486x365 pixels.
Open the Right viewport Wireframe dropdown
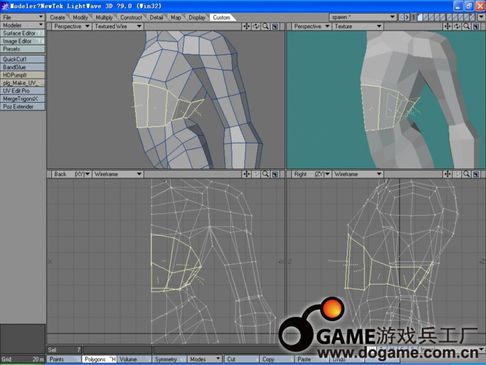[358, 174]
